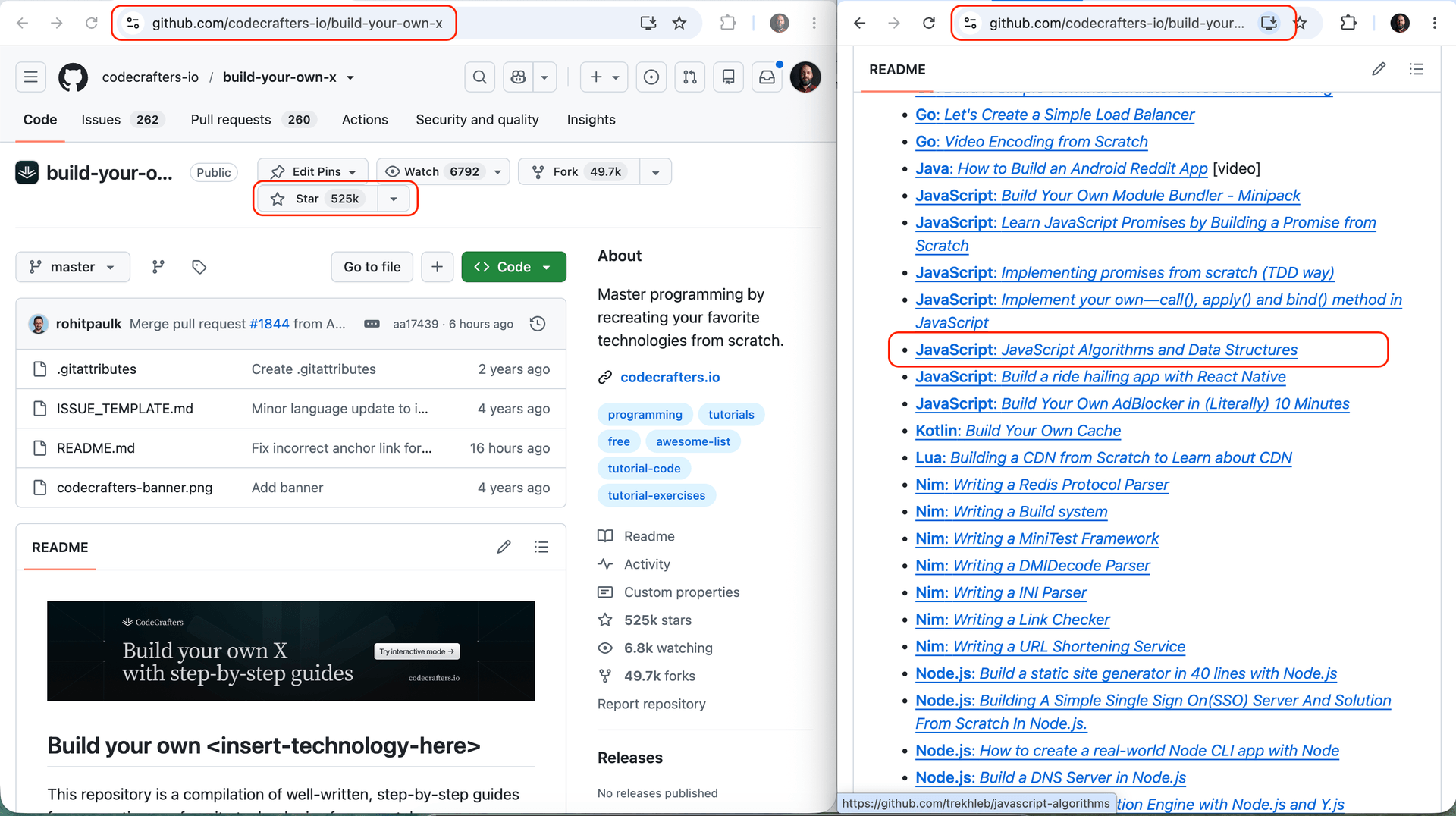Screen dimensions: 1456x816
Task: Reload the page in the right browser window
Action: coord(929,23)
